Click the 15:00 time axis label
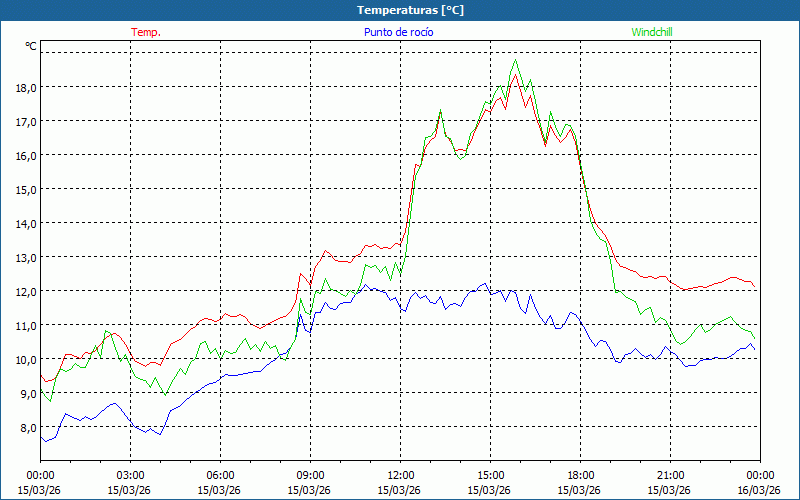The image size is (800, 500). (490, 475)
